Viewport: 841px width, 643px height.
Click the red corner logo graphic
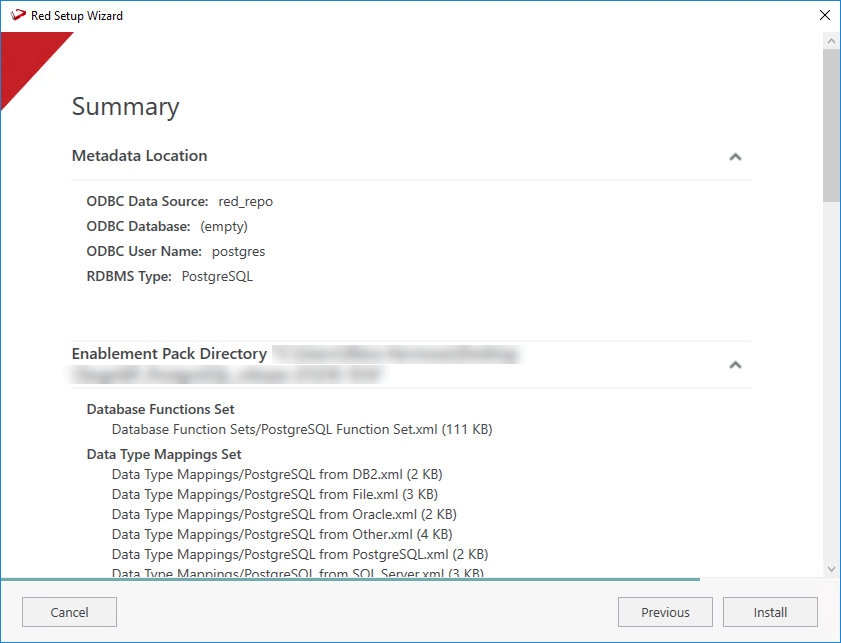25,60
